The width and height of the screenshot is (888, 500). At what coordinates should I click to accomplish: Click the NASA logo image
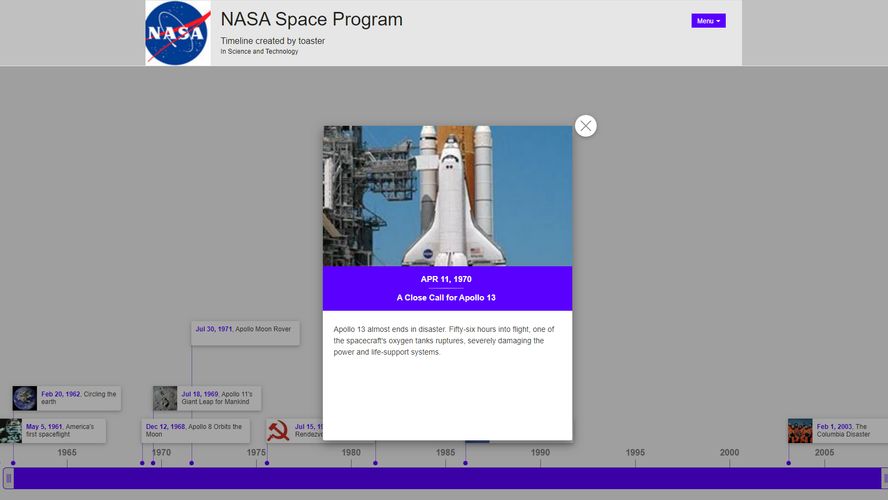tap(178, 34)
